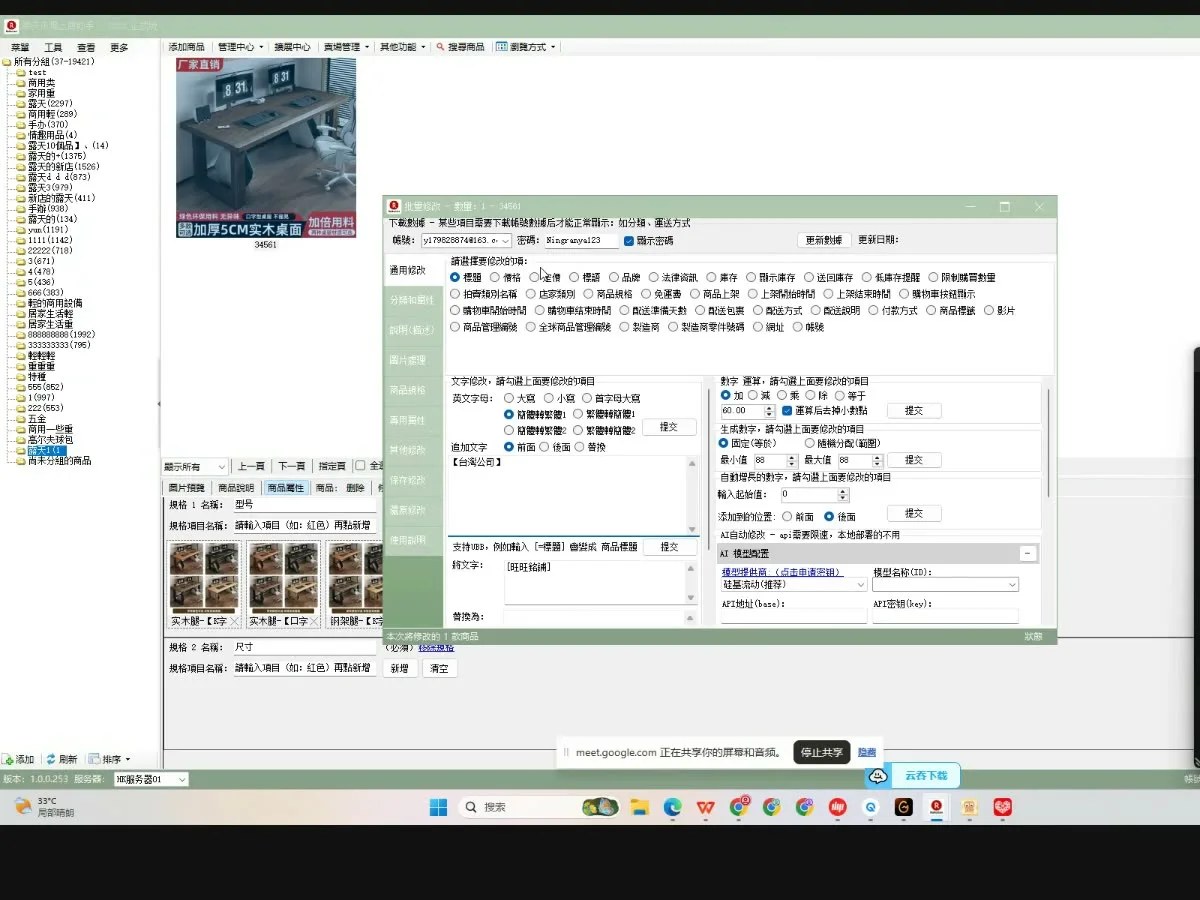Click the 停止共享 button
This screenshot has width=1200, height=900.
(822, 752)
